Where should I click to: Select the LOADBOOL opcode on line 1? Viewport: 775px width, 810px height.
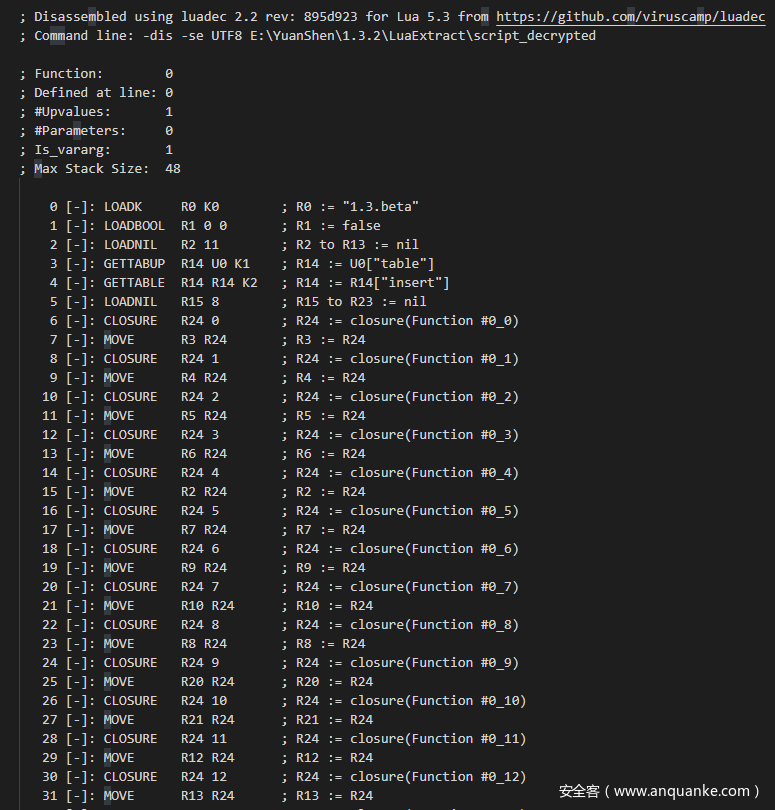(134, 226)
